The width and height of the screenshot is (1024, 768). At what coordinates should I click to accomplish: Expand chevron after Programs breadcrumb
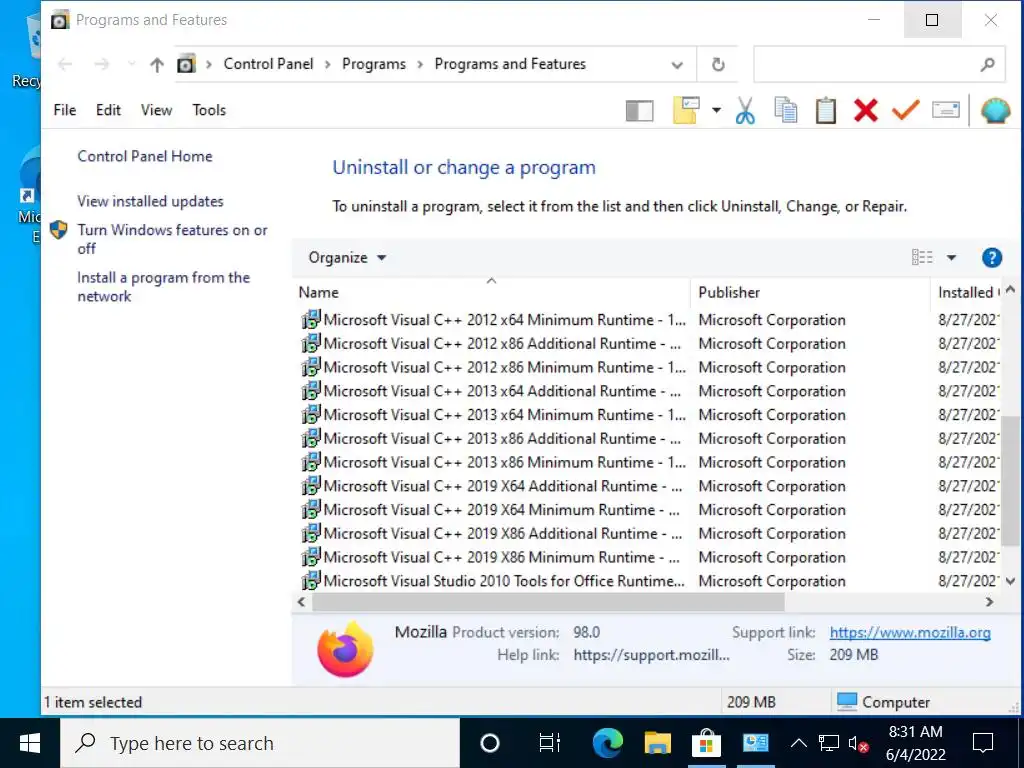420,64
